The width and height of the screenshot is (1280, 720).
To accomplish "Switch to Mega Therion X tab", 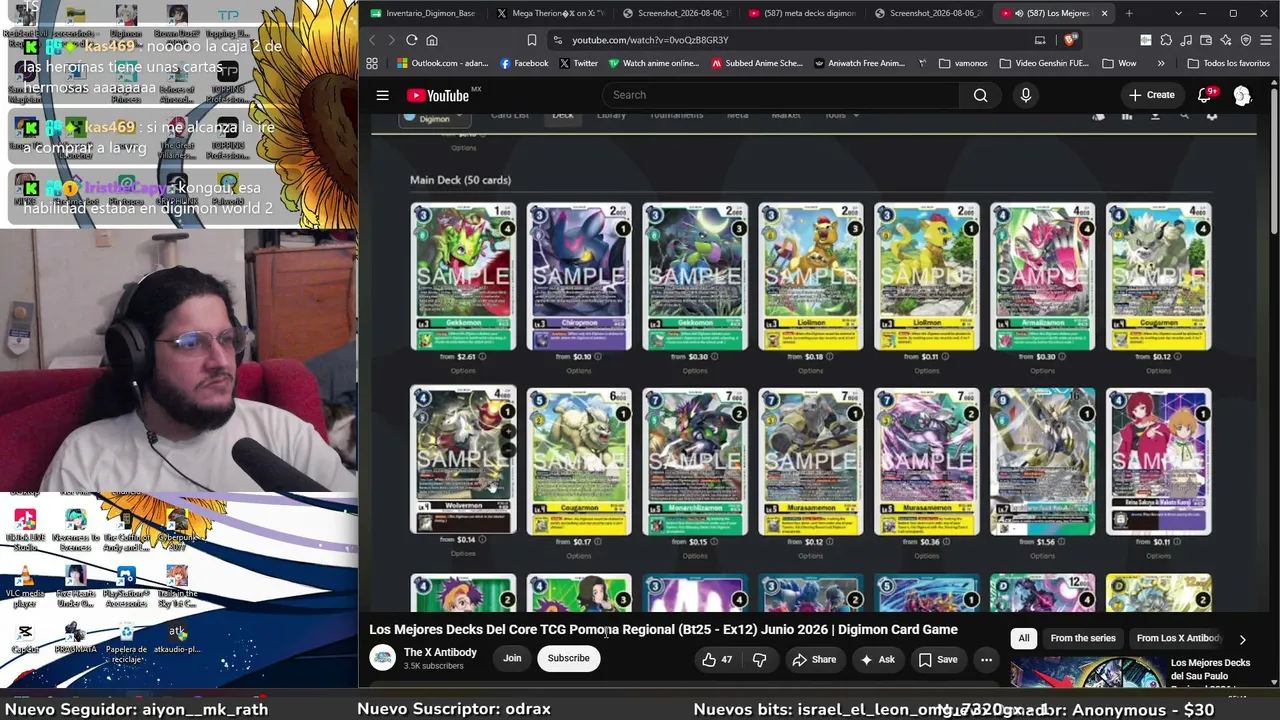I will click(551, 13).
